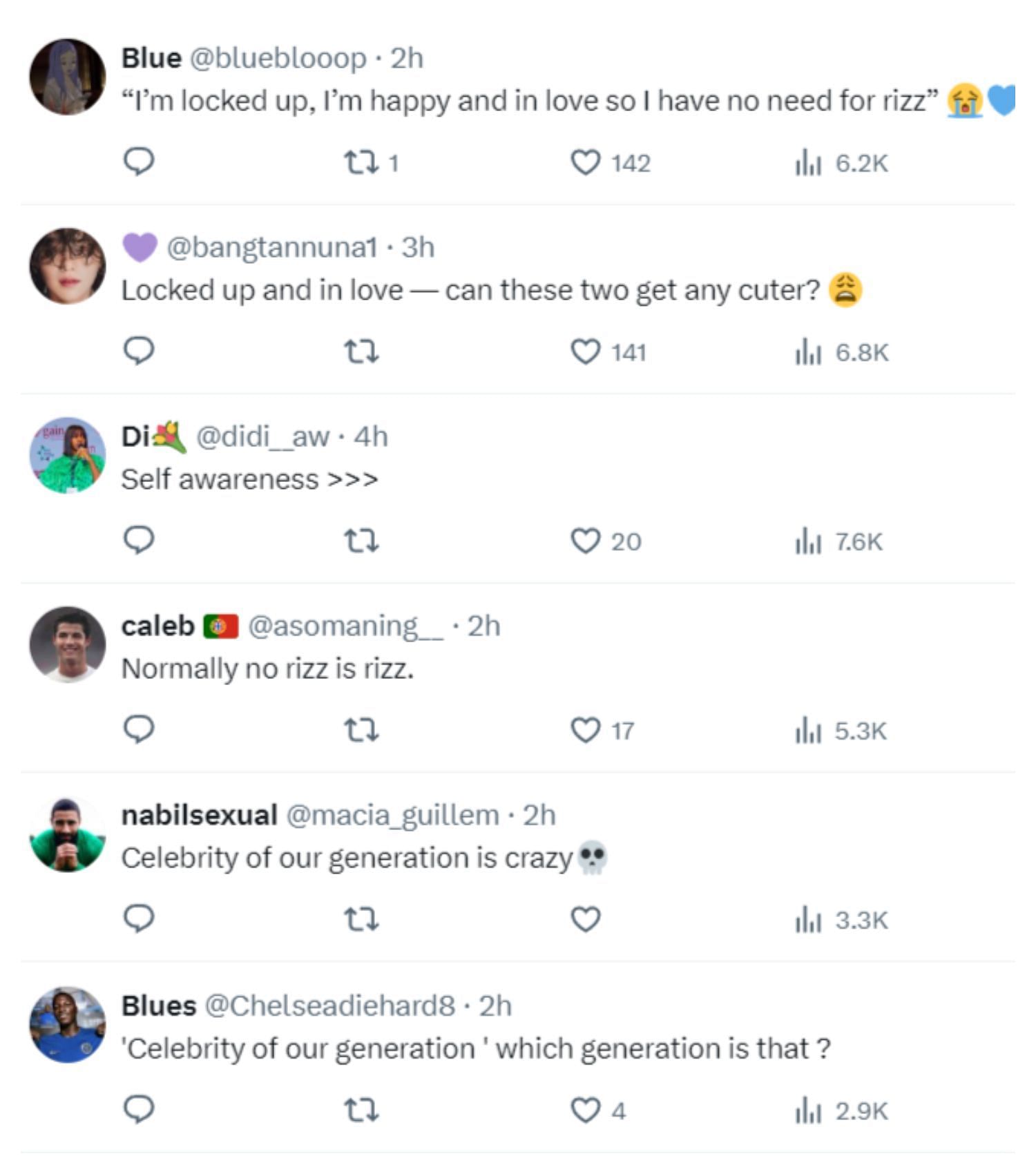
Task: Reply to @bangtannuna1's tweet
Action: (138, 352)
